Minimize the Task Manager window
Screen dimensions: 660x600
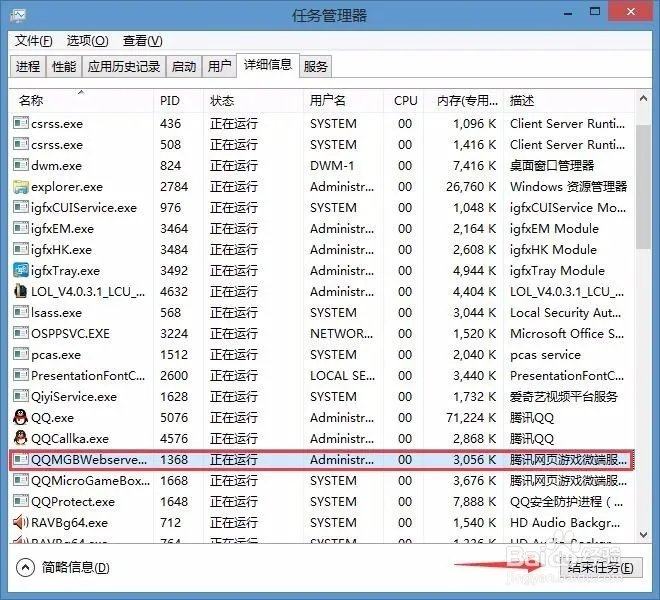568,13
